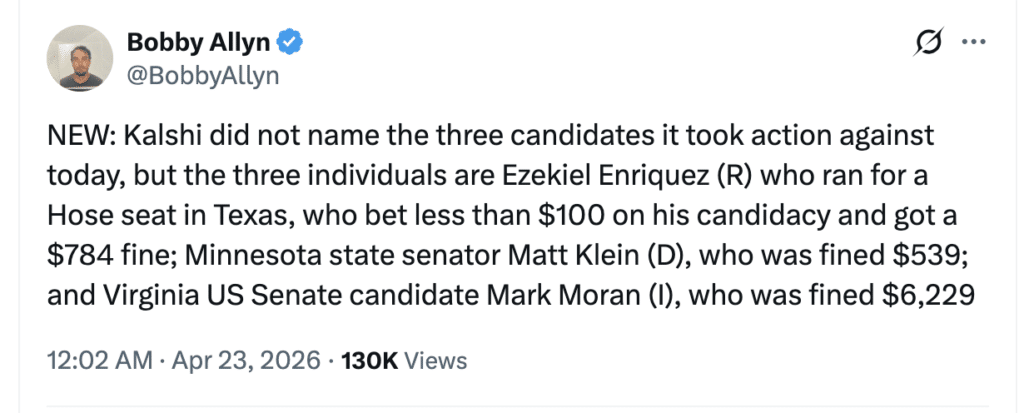Click the blue verified checkmark badge
The image size is (1024, 413).
[x=290, y=44]
